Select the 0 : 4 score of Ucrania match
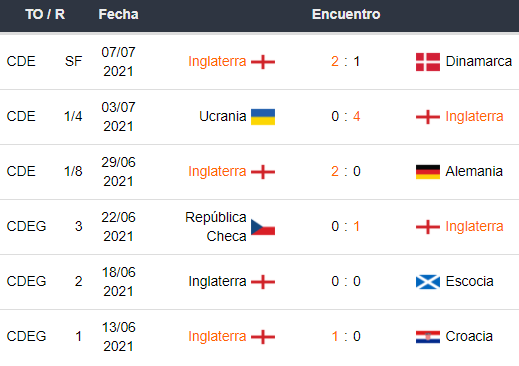 pos(346,116)
